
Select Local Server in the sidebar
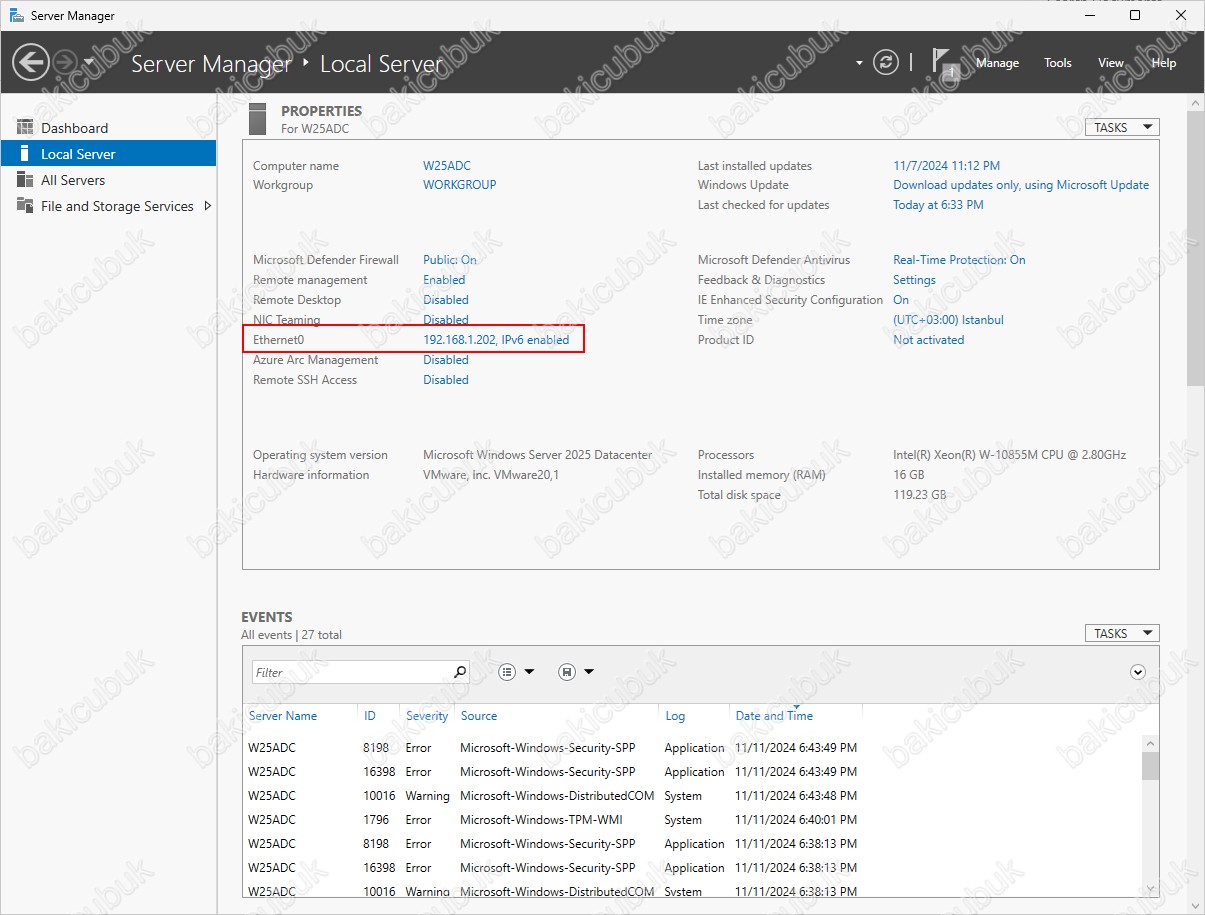click(x=108, y=154)
